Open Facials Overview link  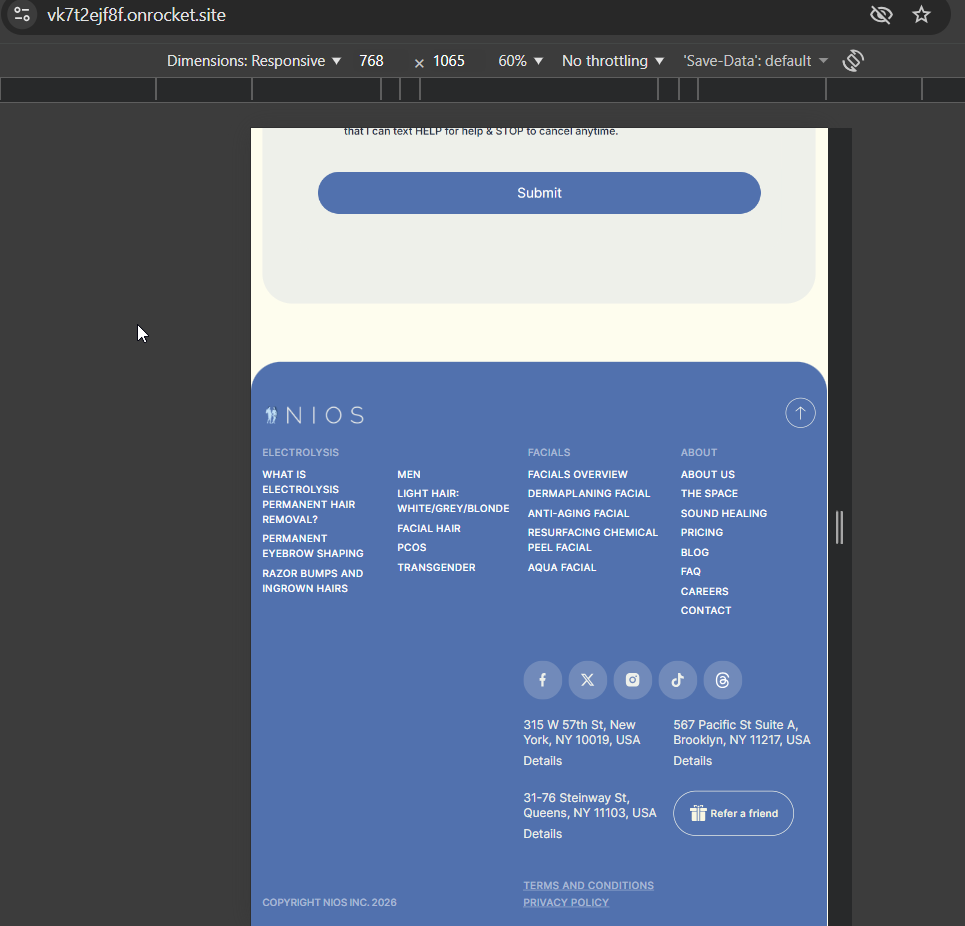[x=577, y=474]
